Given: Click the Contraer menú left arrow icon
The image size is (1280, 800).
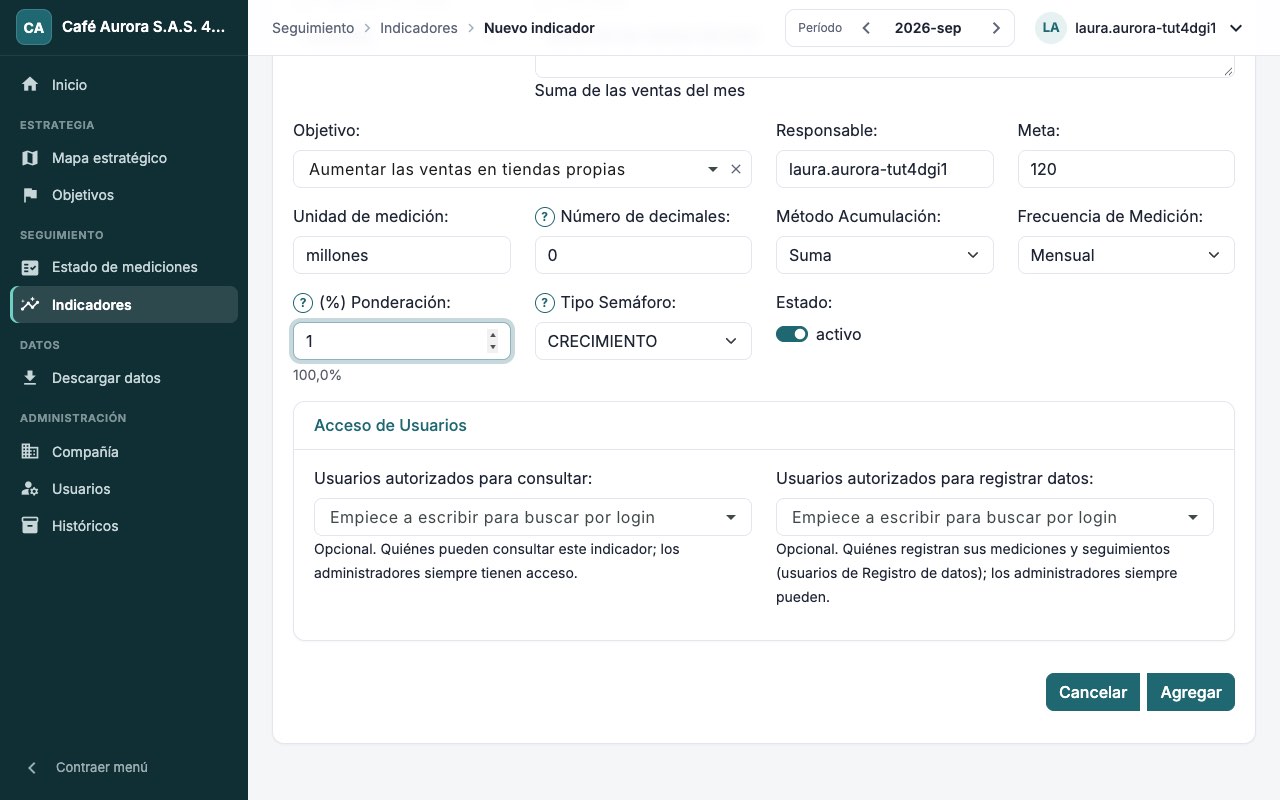Looking at the screenshot, I should click(x=32, y=768).
